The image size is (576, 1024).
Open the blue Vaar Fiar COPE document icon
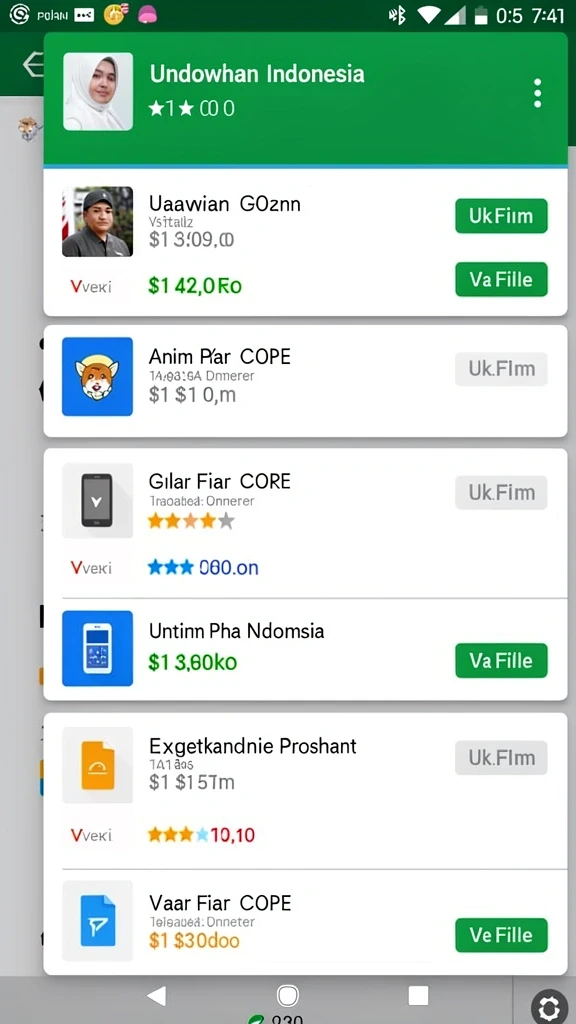click(x=97, y=921)
